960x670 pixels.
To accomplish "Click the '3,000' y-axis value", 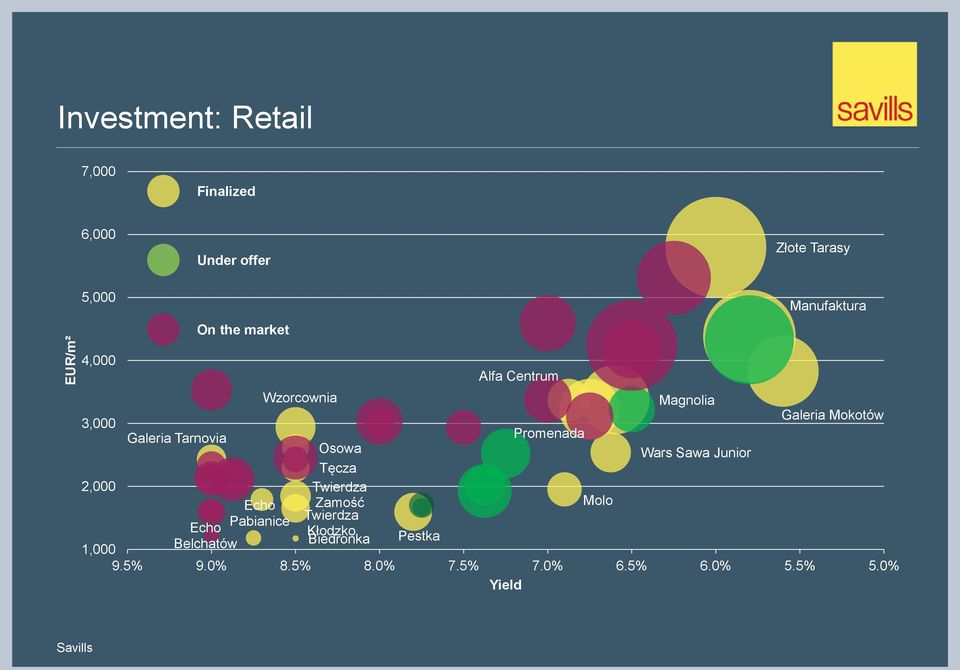I will point(98,423).
